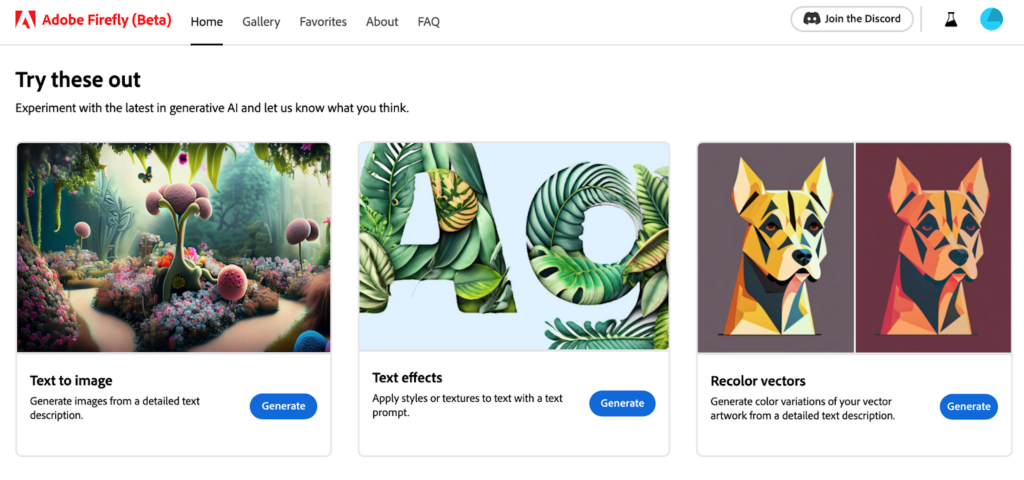The height and width of the screenshot is (480, 1024).
Task: Open the beaker labs icon
Action: (951, 19)
